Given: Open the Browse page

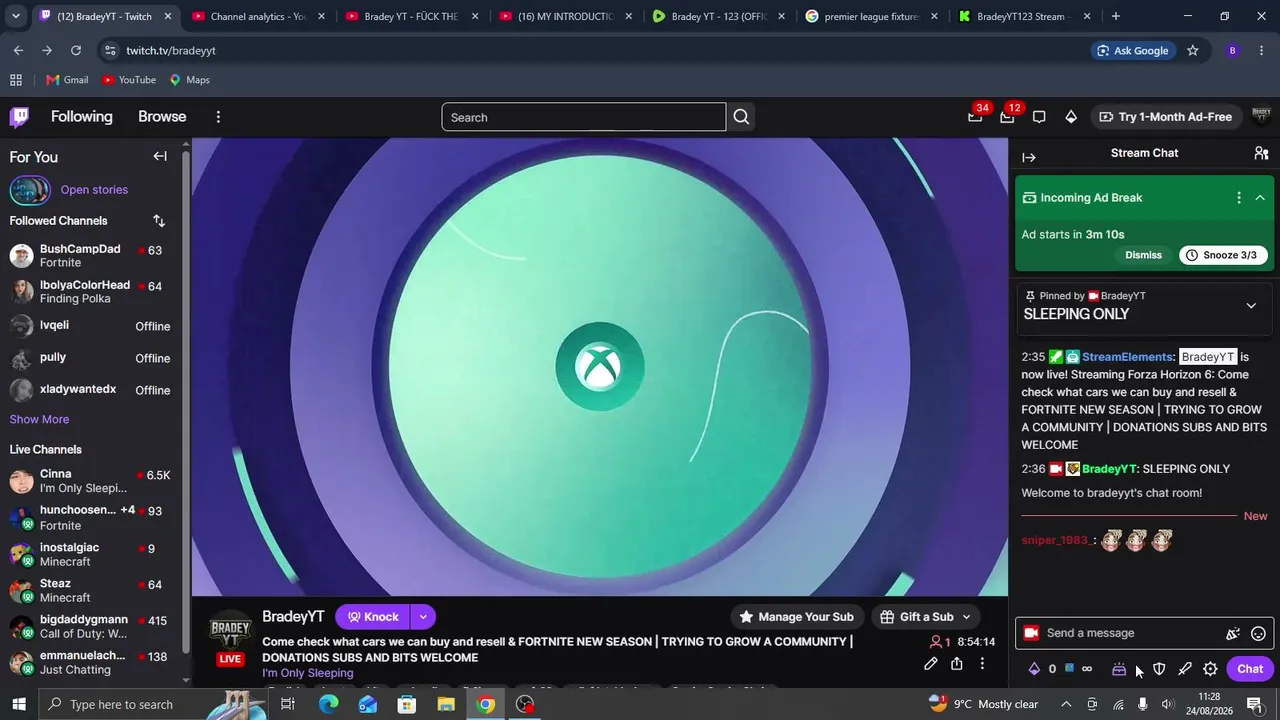Looking at the screenshot, I should pyautogui.click(x=162, y=117).
